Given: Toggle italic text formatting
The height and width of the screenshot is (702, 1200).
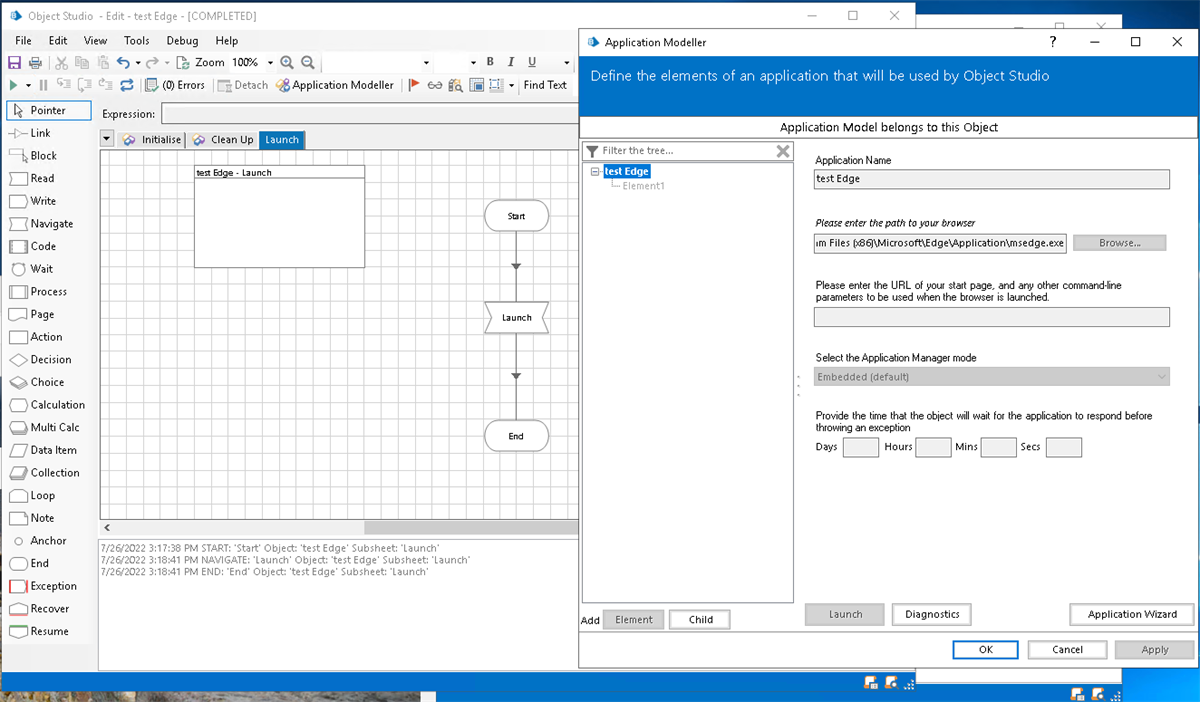Looking at the screenshot, I should click(511, 63).
